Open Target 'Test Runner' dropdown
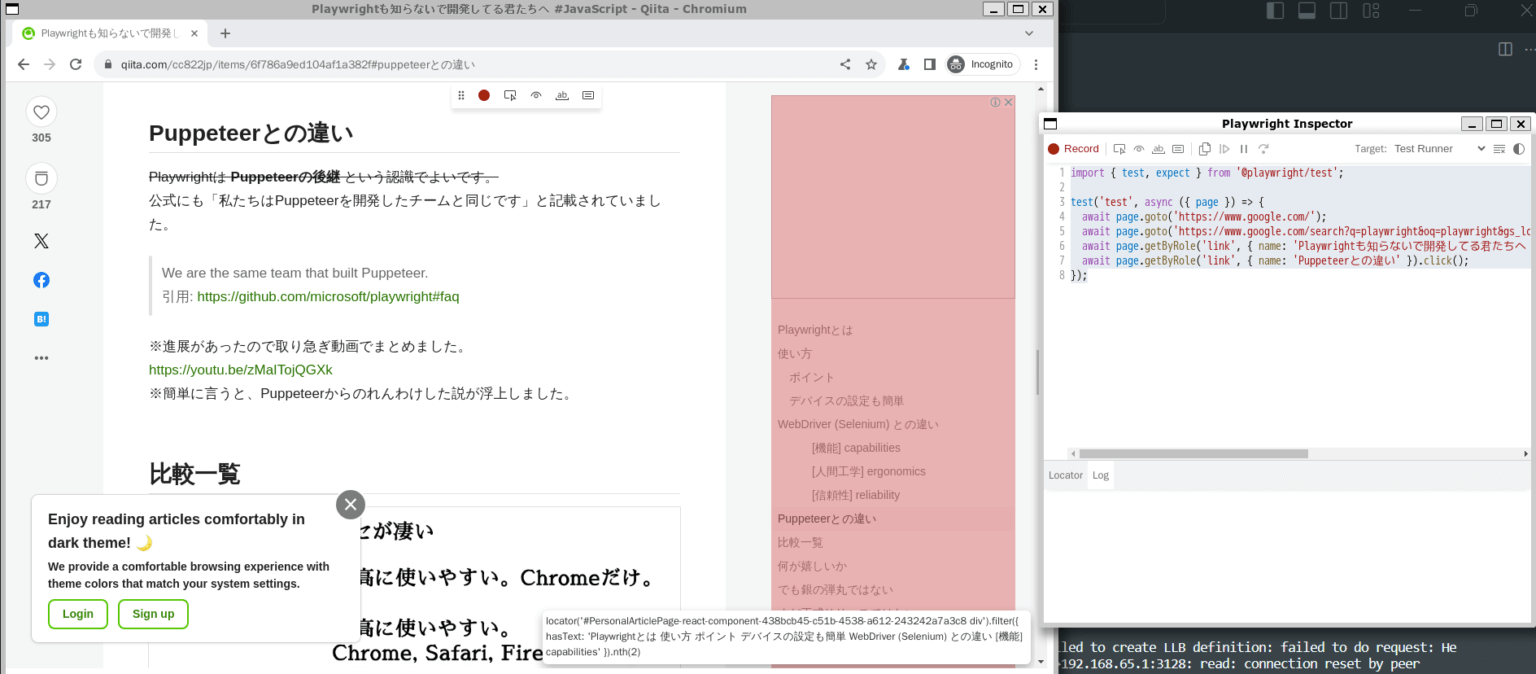1536x674 pixels. 1440,149
